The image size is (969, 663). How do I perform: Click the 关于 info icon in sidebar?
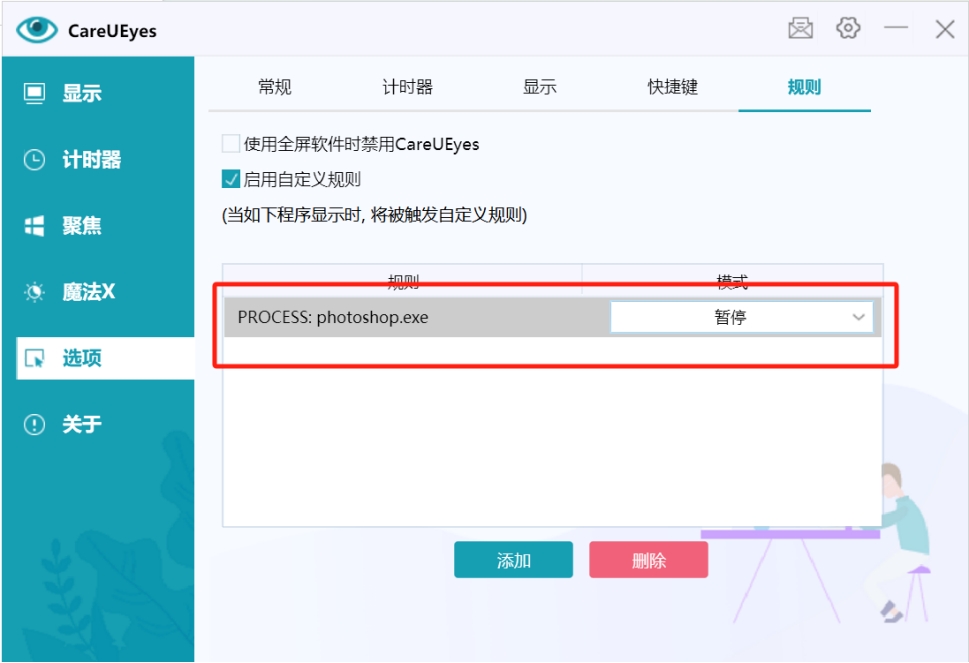click(x=35, y=424)
